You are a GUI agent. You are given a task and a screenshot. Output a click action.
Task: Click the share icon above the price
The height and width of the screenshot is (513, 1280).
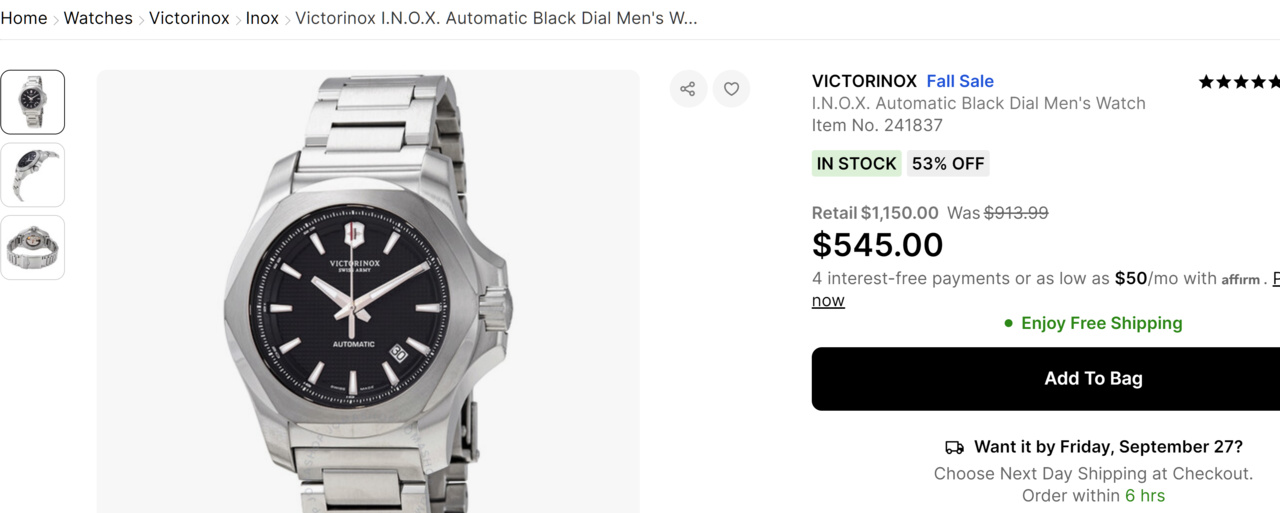click(688, 89)
